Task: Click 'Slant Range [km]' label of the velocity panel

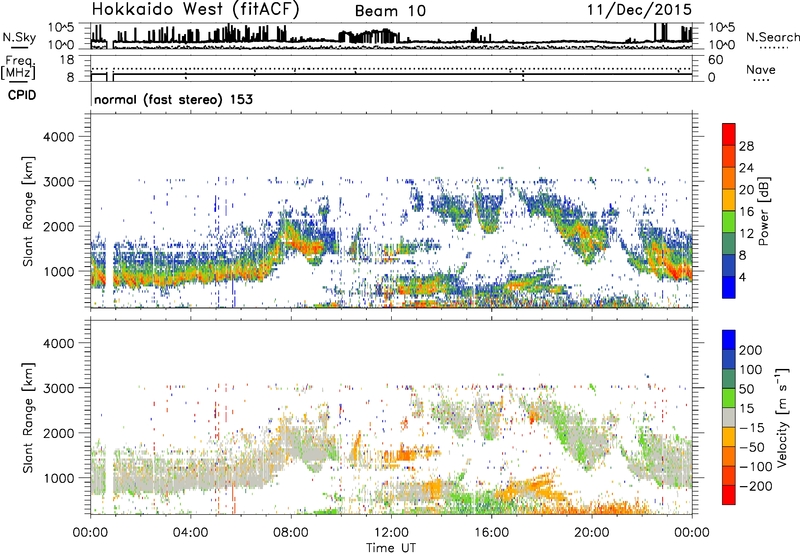Action: (28, 418)
